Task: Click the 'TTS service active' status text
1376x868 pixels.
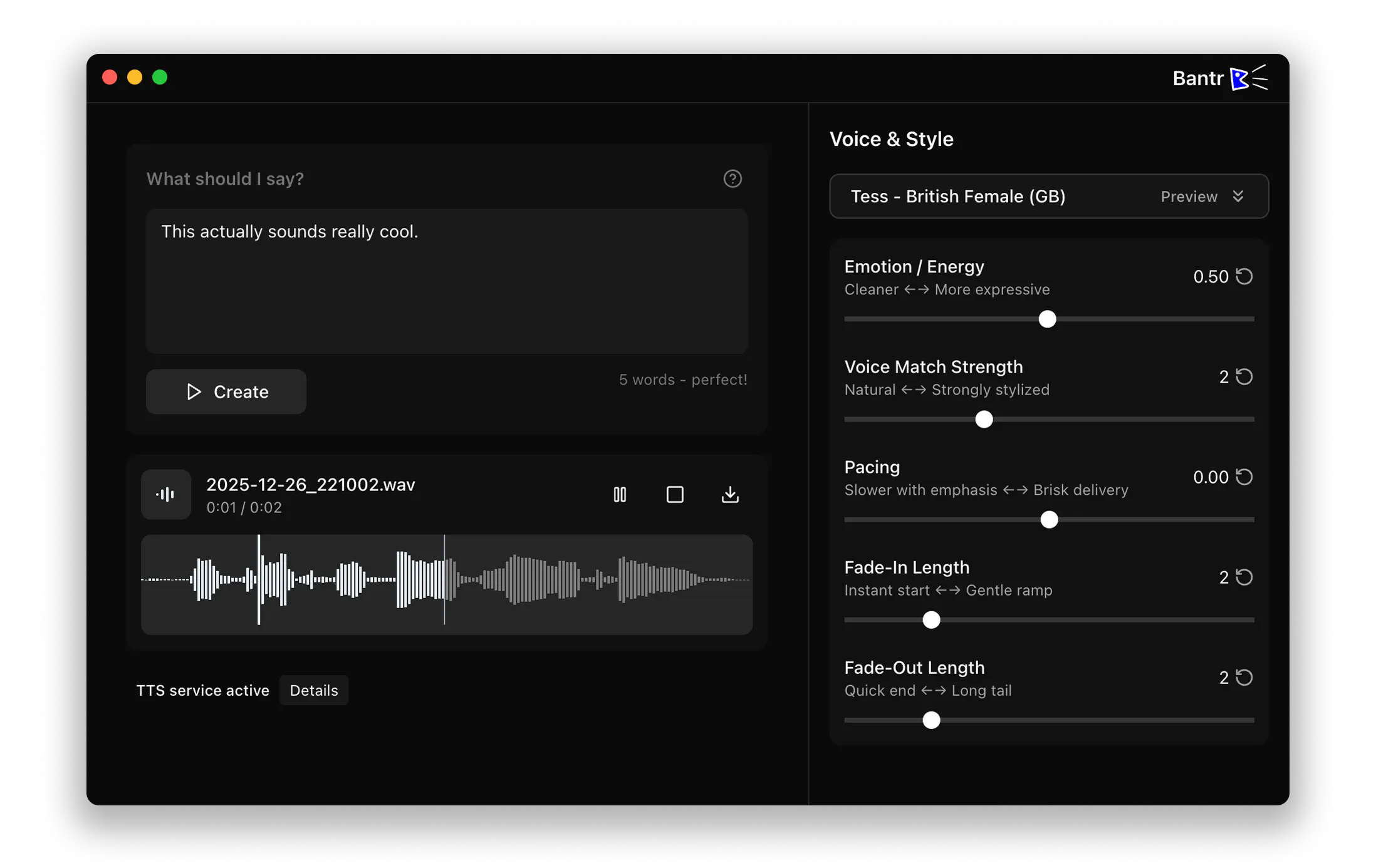Action: (x=203, y=690)
